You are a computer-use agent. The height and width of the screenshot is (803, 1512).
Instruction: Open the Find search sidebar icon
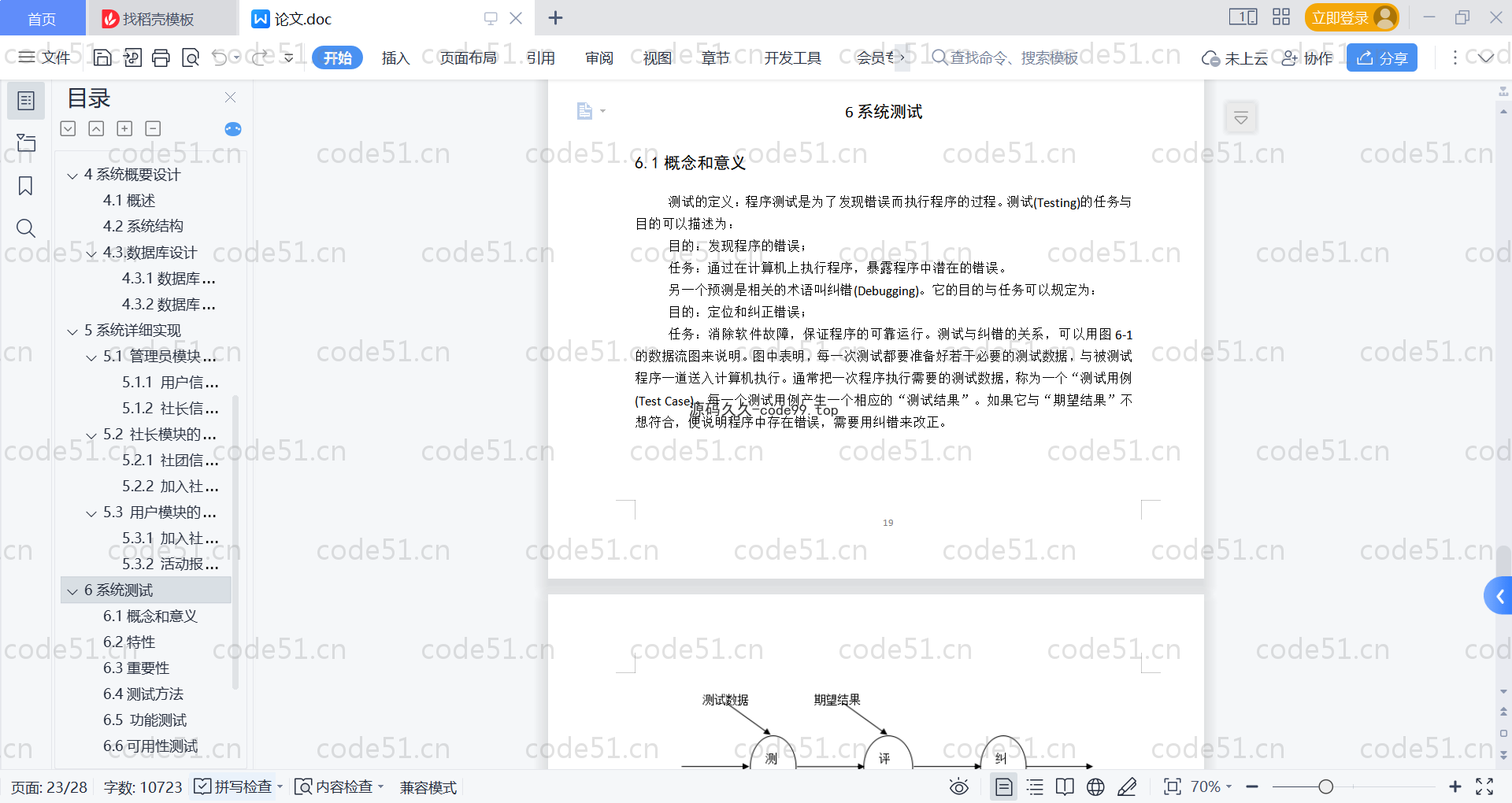[x=26, y=228]
